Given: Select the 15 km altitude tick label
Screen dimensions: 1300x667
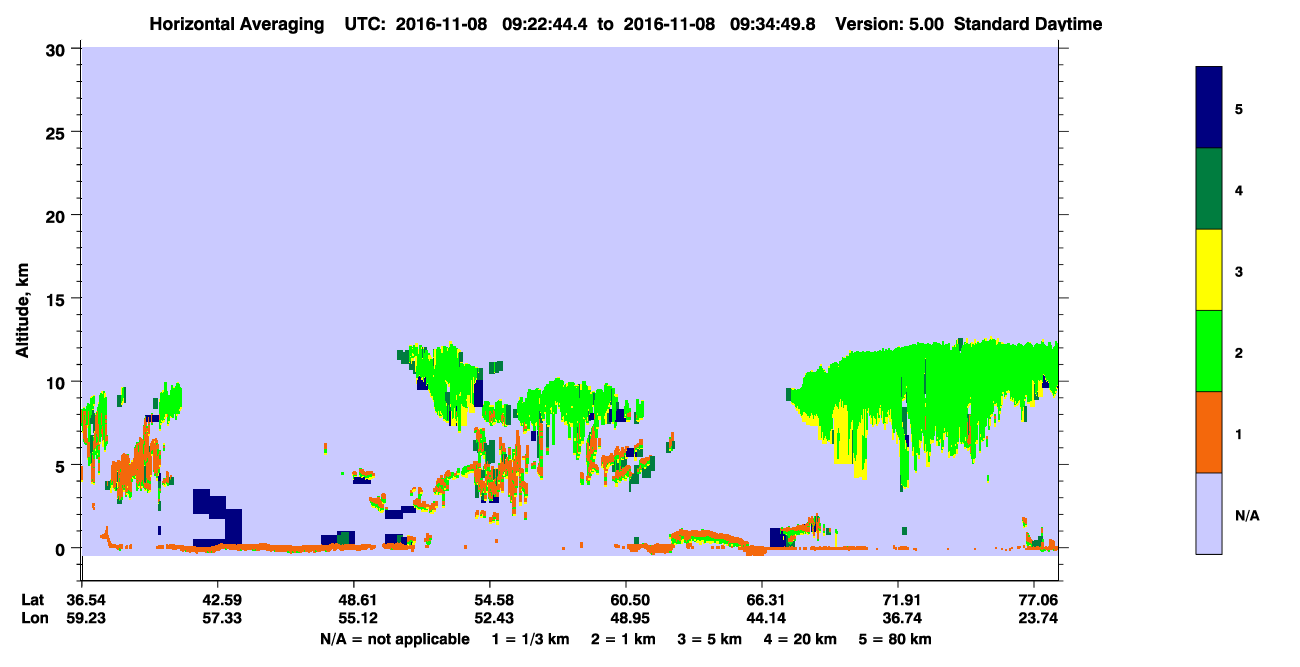Looking at the screenshot, I should click(57, 299).
